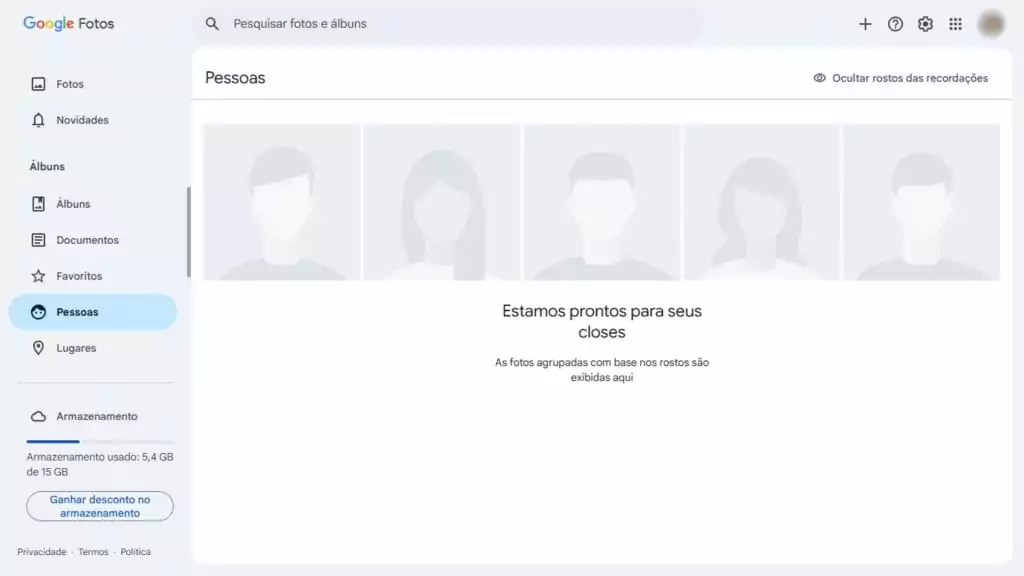The image size is (1024, 576).
Task: Click the eye icon for hiding faces
Action: click(x=819, y=78)
